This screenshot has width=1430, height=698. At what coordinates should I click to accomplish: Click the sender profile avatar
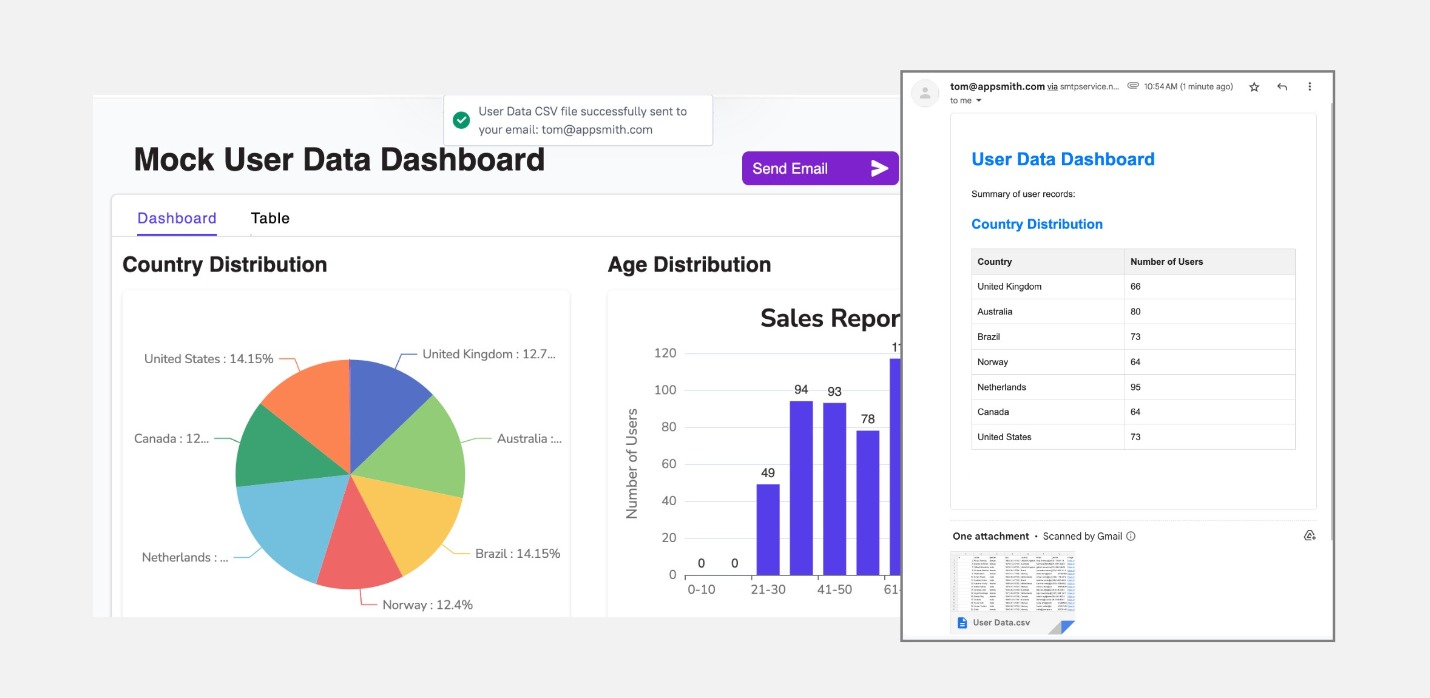[x=926, y=93]
